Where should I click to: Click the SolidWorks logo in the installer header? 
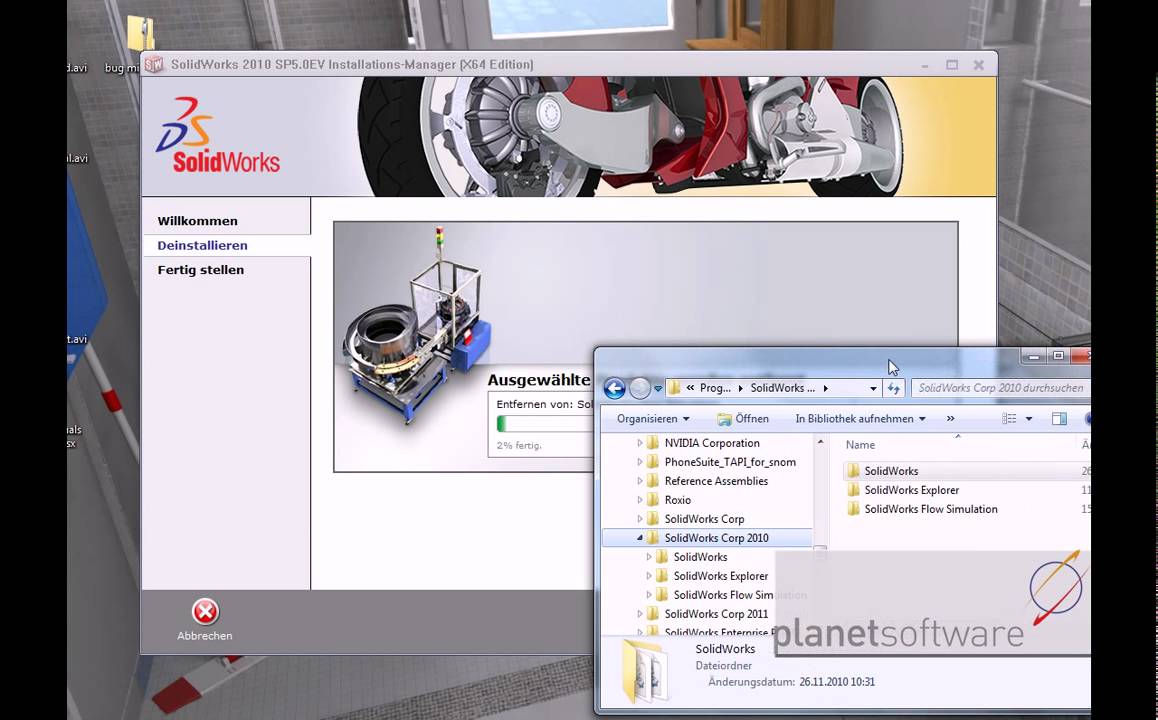tap(218, 136)
